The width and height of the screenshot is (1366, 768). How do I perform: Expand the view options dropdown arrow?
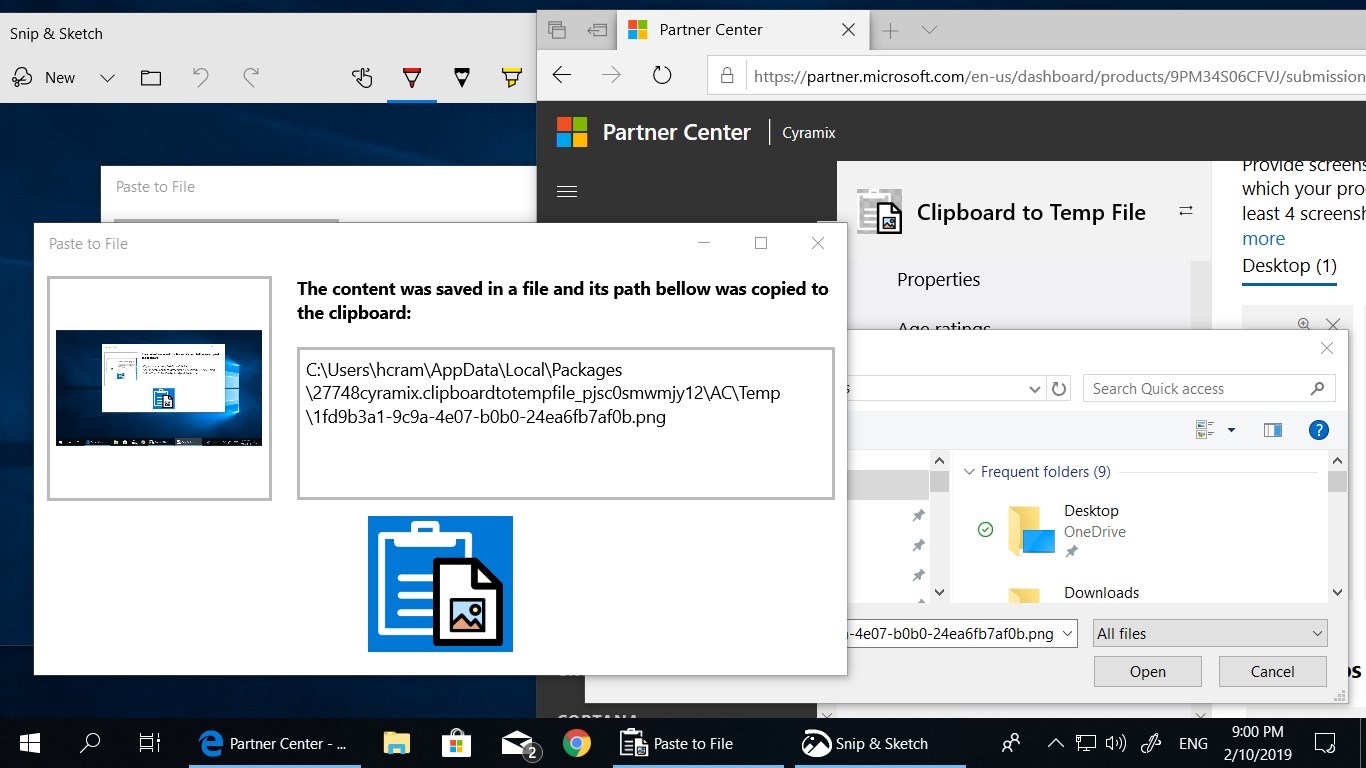(x=1231, y=430)
